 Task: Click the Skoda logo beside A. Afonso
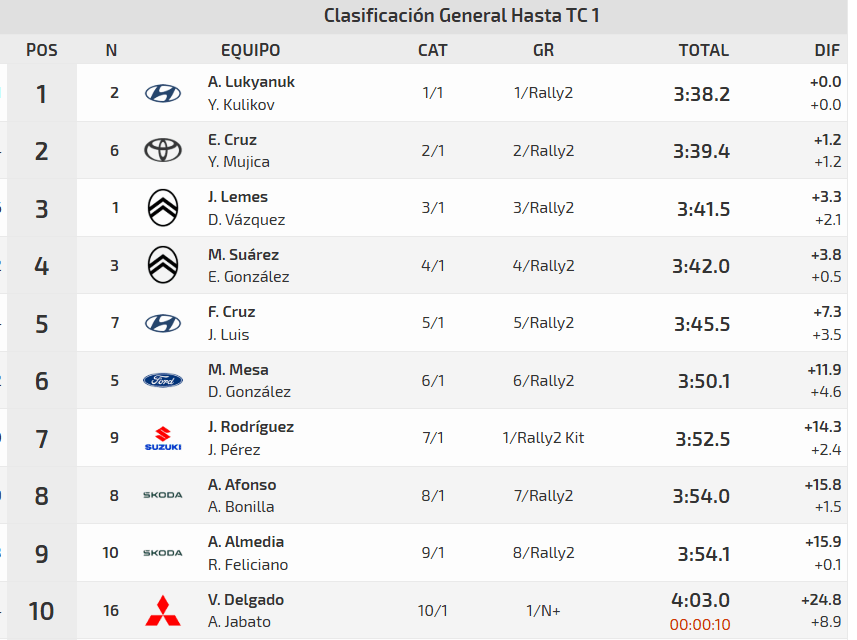[x=163, y=495]
